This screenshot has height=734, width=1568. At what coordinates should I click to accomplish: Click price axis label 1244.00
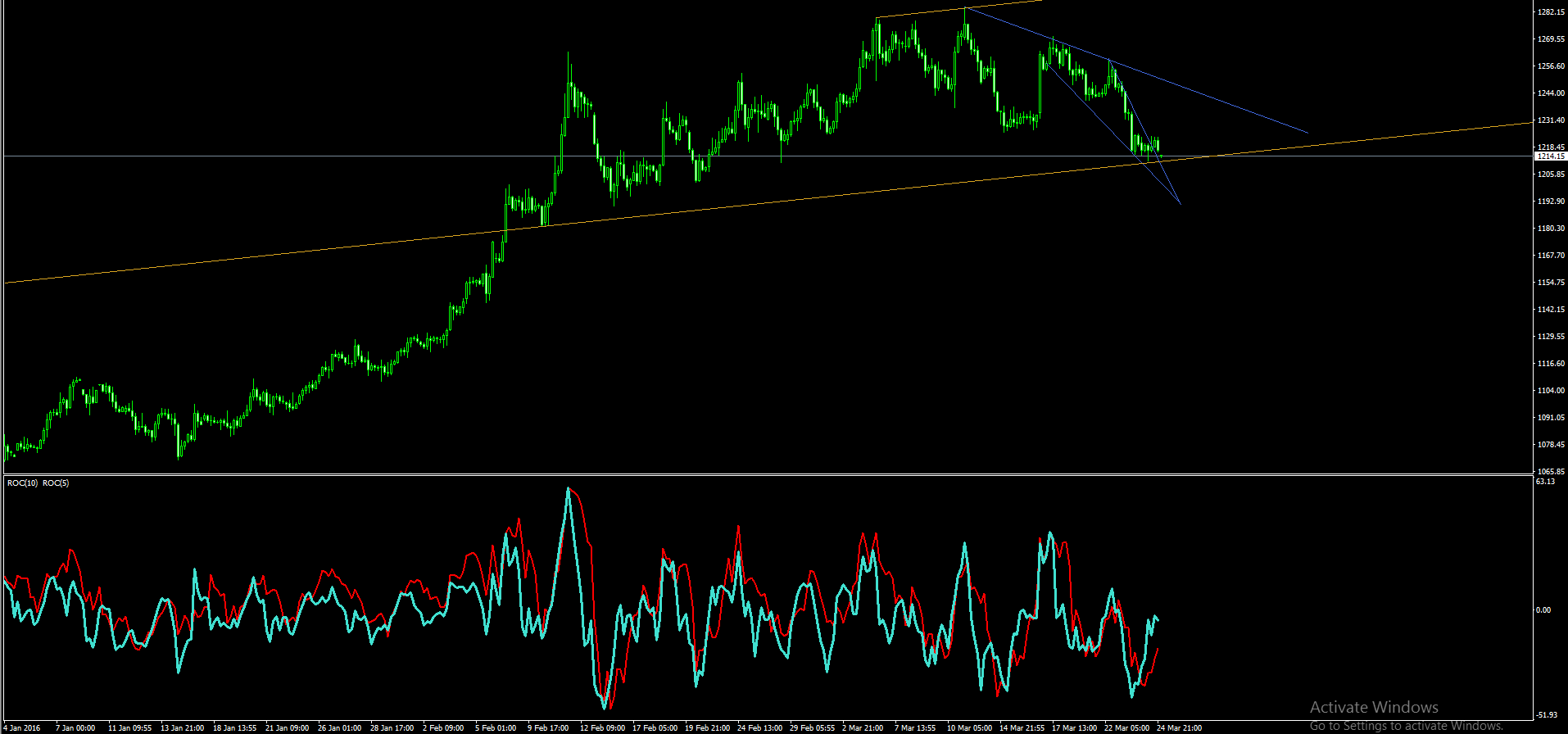coord(1551,93)
